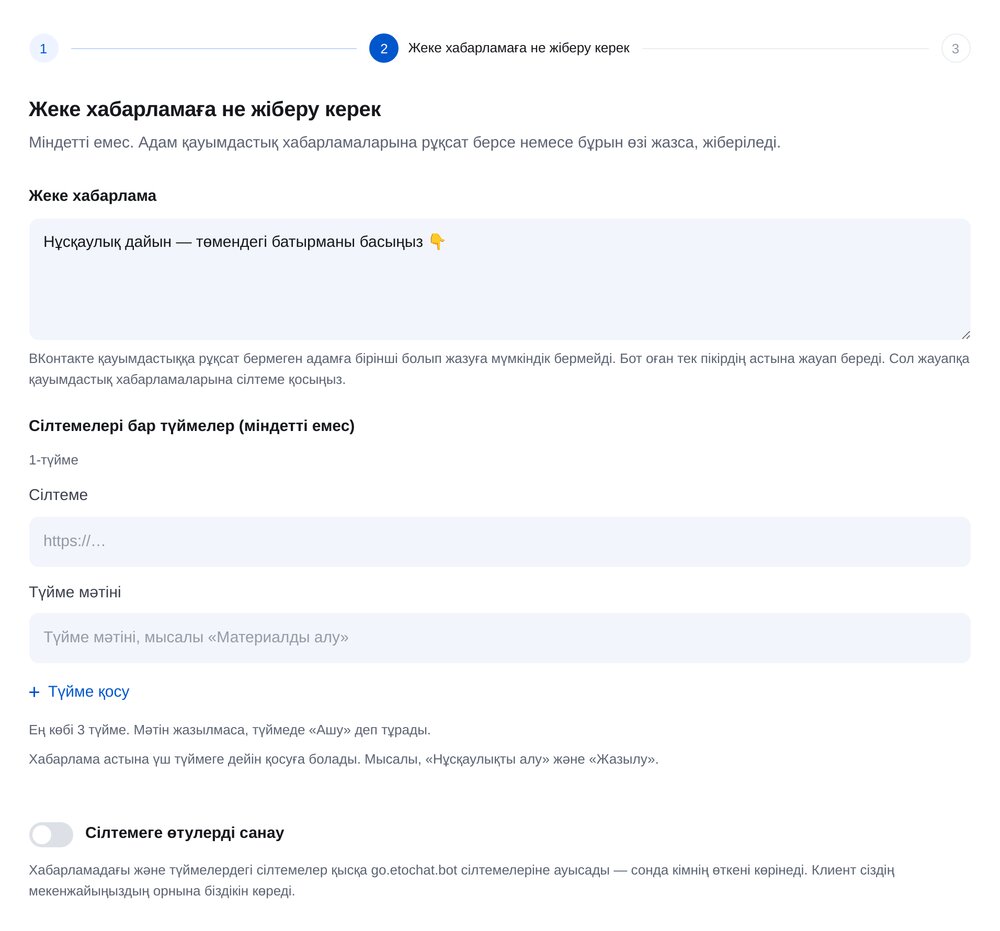Focus the Түйме мәтіні text field
1000x931 pixels.
pyautogui.click(x=499, y=638)
